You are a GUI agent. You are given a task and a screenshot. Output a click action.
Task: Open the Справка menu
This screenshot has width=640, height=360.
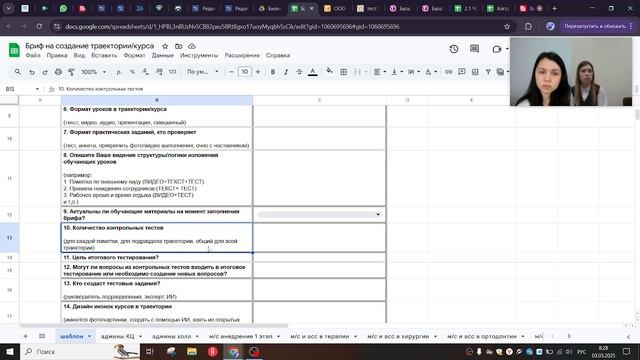[x=278, y=55]
